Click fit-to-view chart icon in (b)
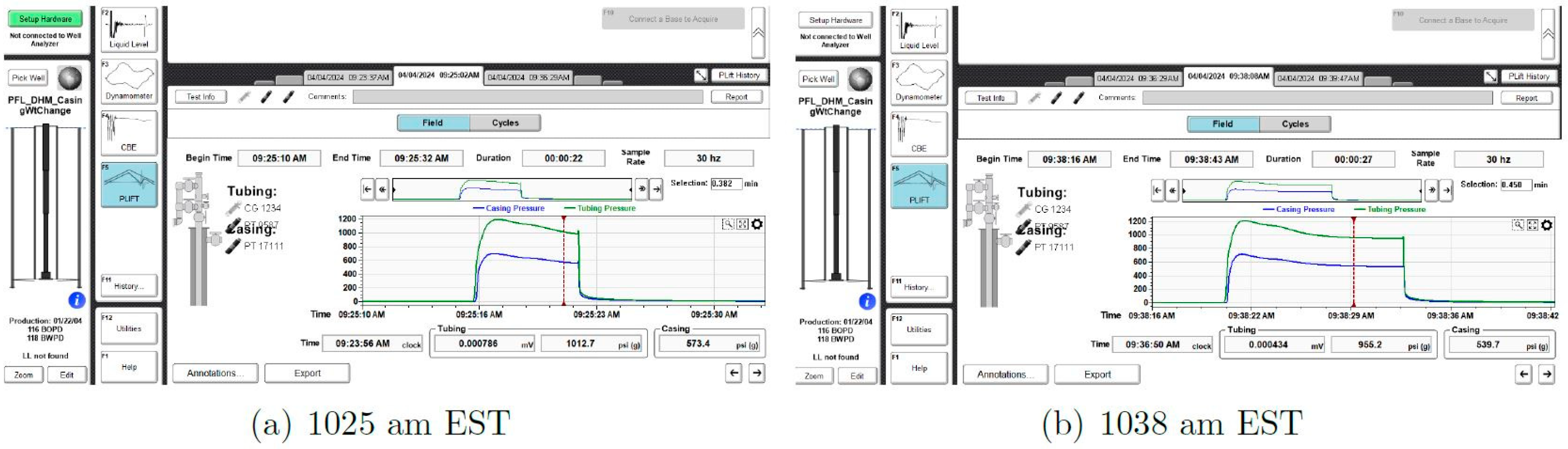Image resolution: width=1568 pixels, height=449 pixels. tap(1533, 225)
